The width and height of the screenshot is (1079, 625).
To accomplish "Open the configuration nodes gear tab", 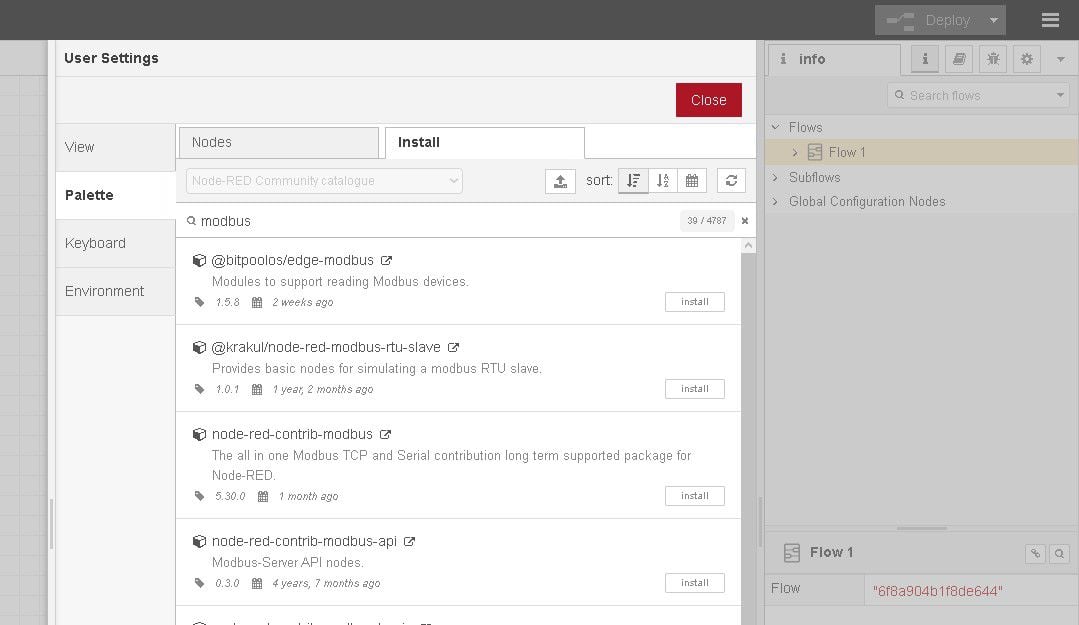I will point(1026,59).
